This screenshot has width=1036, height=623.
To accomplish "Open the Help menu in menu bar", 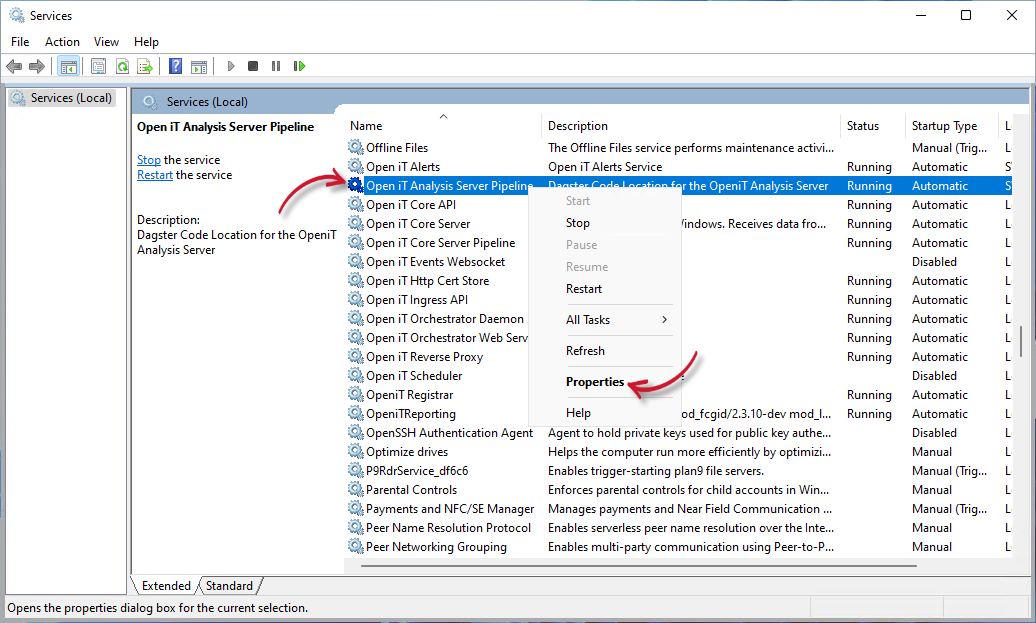I will pyautogui.click(x=146, y=42).
